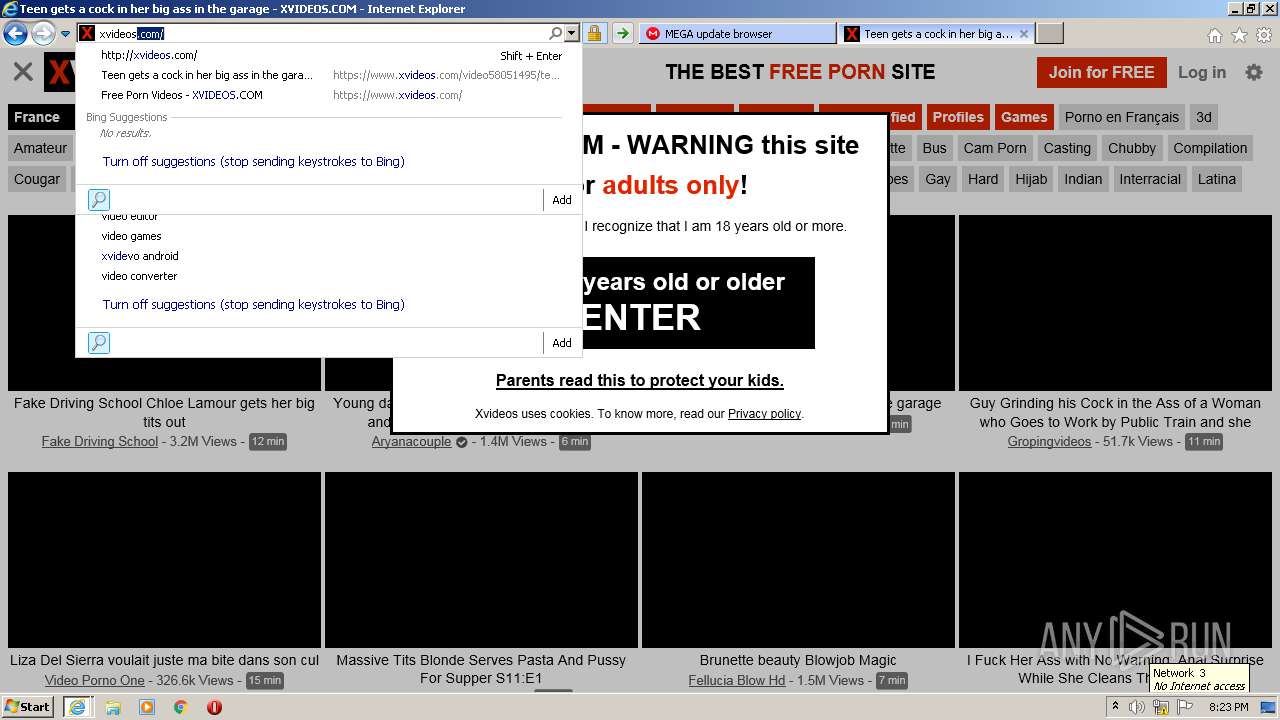Click the network tray icon
This screenshot has height=720, width=1280.
tap(1161, 706)
